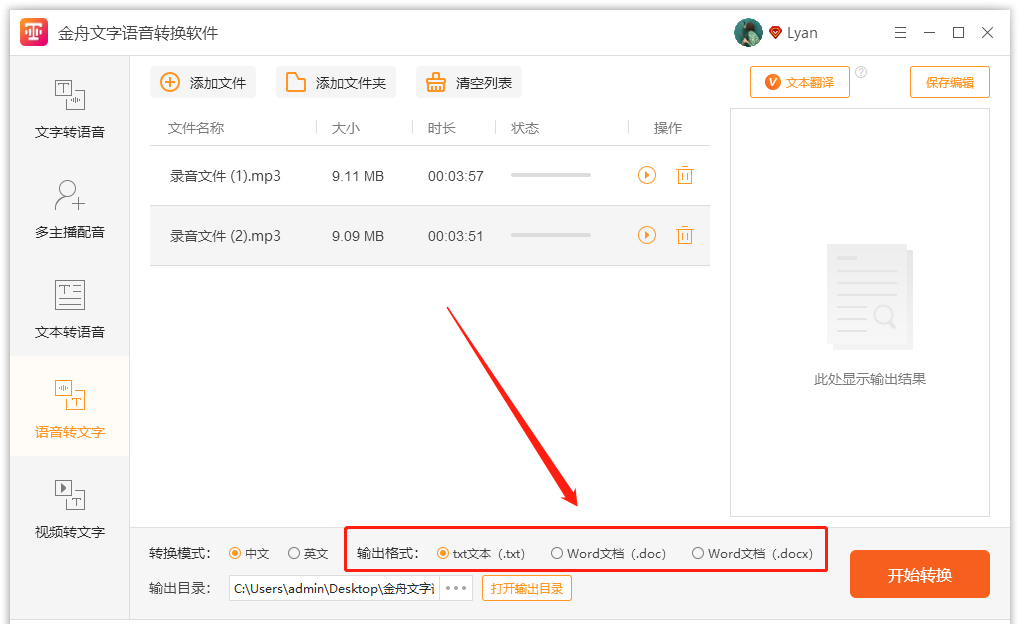Viewport: 1020px width, 624px height.
Task: Click 添加文件夹 to add a folder
Action: (x=336, y=83)
